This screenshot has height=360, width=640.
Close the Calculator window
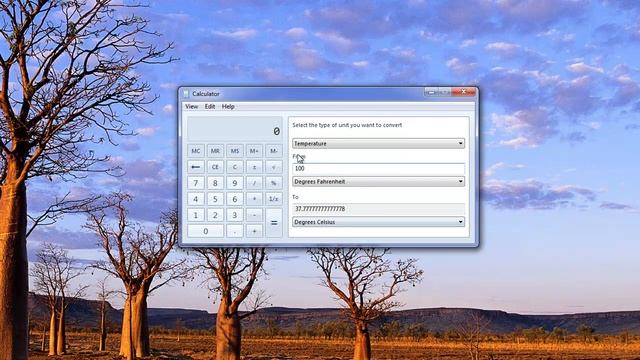pyautogui.click(x=464, y=92)
